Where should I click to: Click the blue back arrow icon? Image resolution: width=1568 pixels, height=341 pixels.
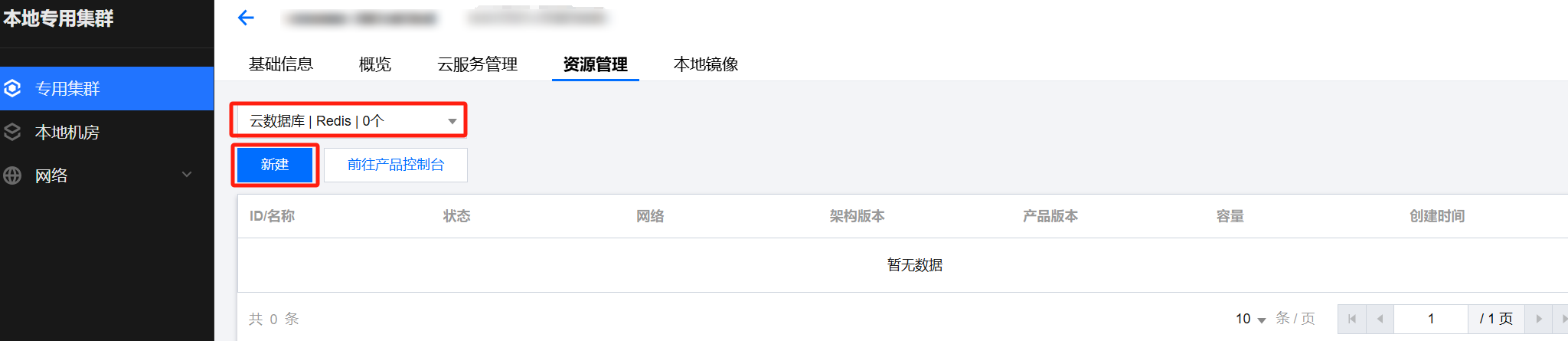click(x=246, y=18)
